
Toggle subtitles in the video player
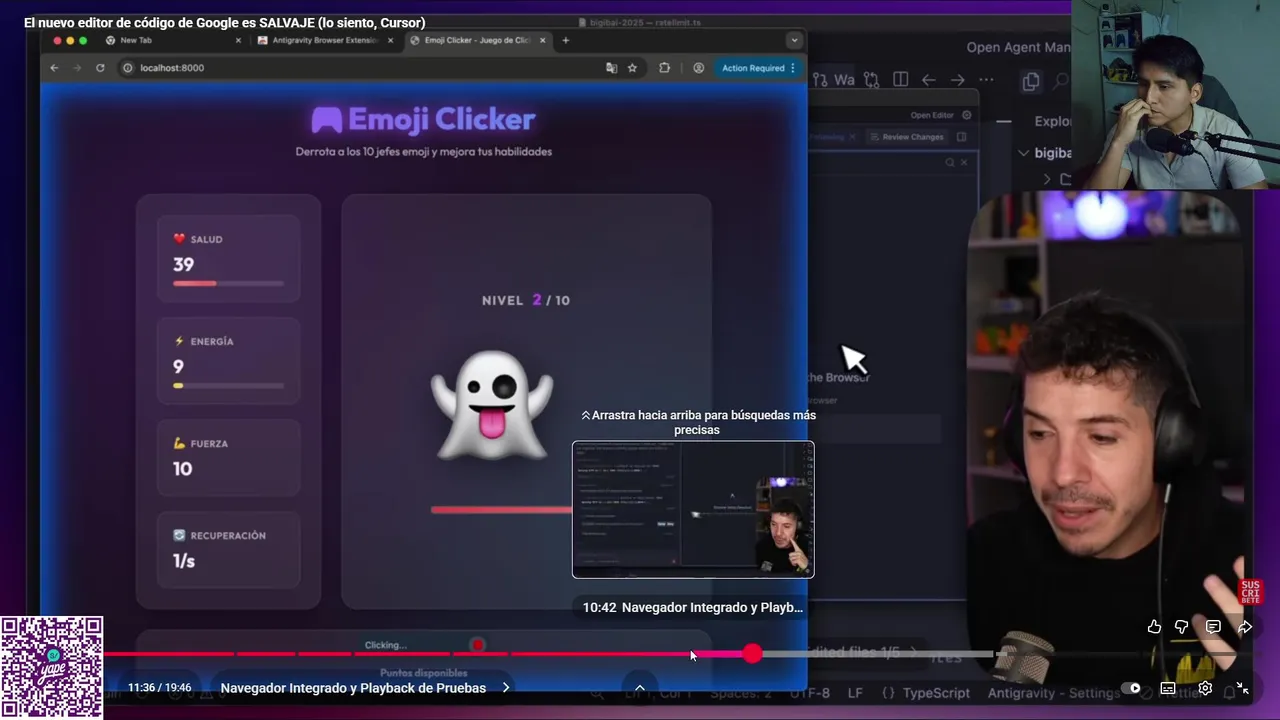tap(1168, 688)
